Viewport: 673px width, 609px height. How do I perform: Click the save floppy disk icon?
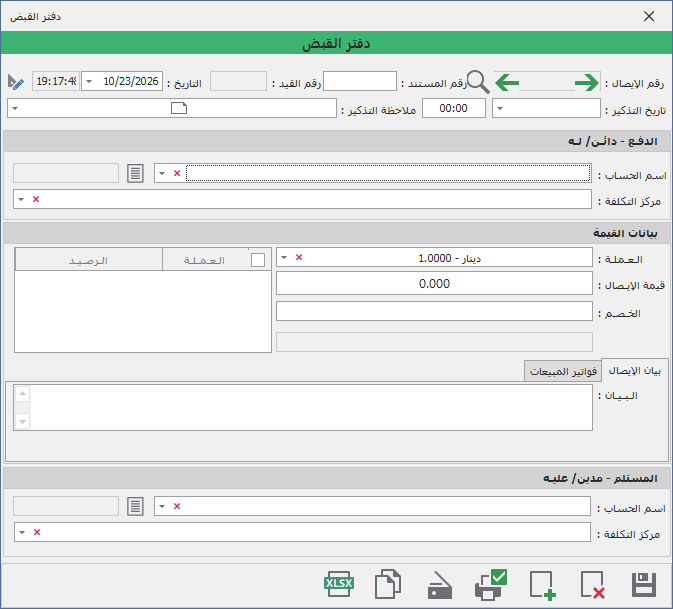tap(644, 584)
